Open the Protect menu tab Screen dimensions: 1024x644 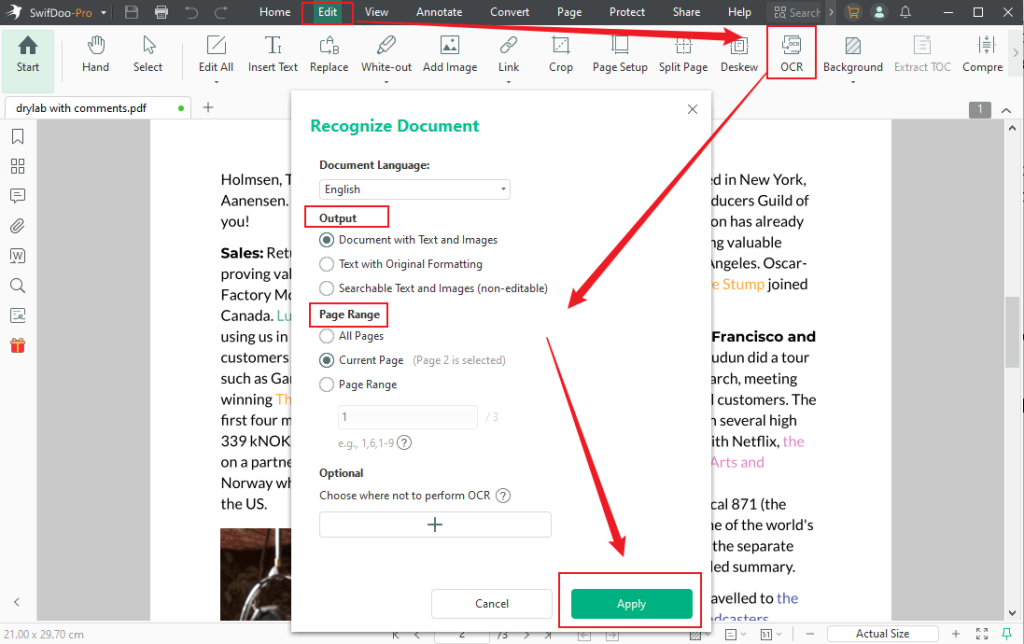[627, 12]
